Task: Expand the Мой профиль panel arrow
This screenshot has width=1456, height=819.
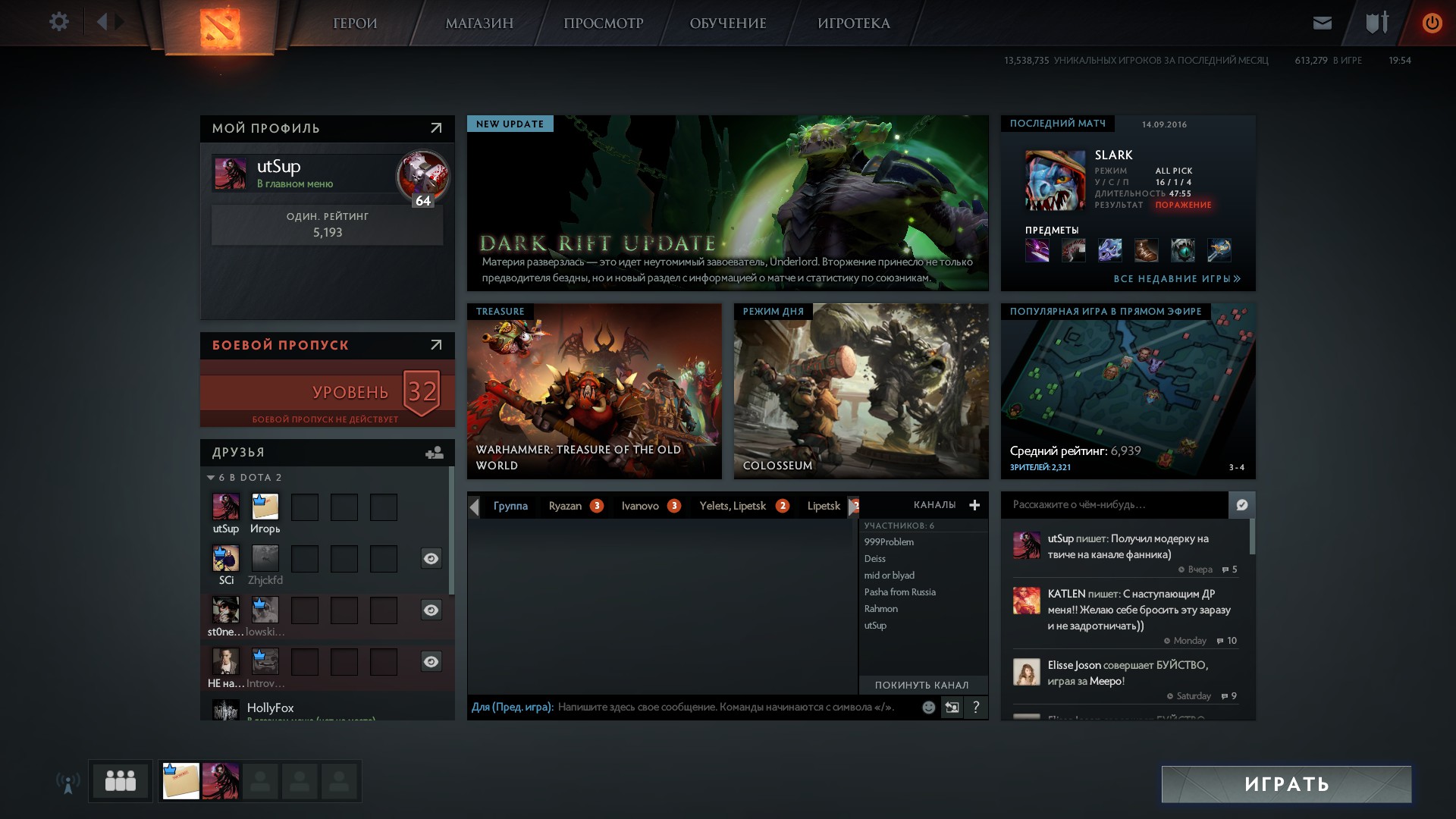Action: pyautogui.click(x=436, y=128)
